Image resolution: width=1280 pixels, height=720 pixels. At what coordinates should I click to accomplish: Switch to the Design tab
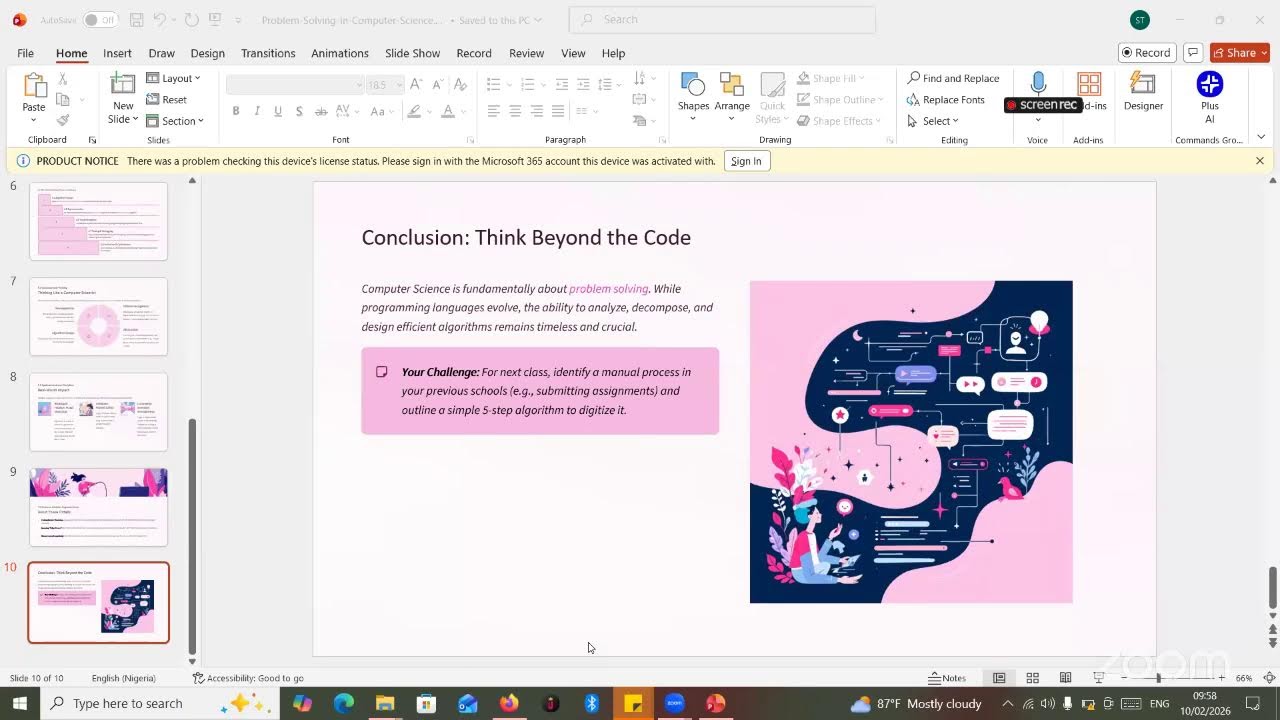point(207,53)
